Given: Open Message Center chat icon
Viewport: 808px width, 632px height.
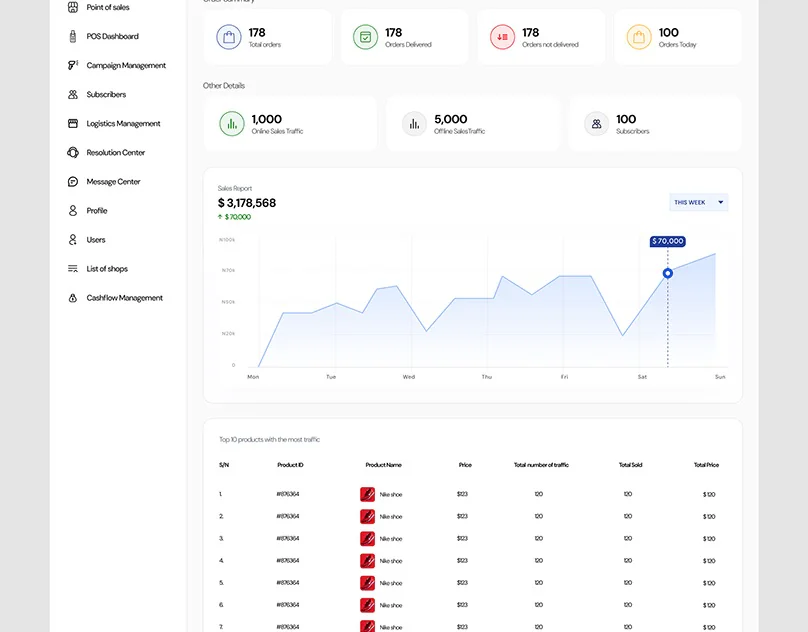Looking at the screenshot, I should (x=73, y=181).
